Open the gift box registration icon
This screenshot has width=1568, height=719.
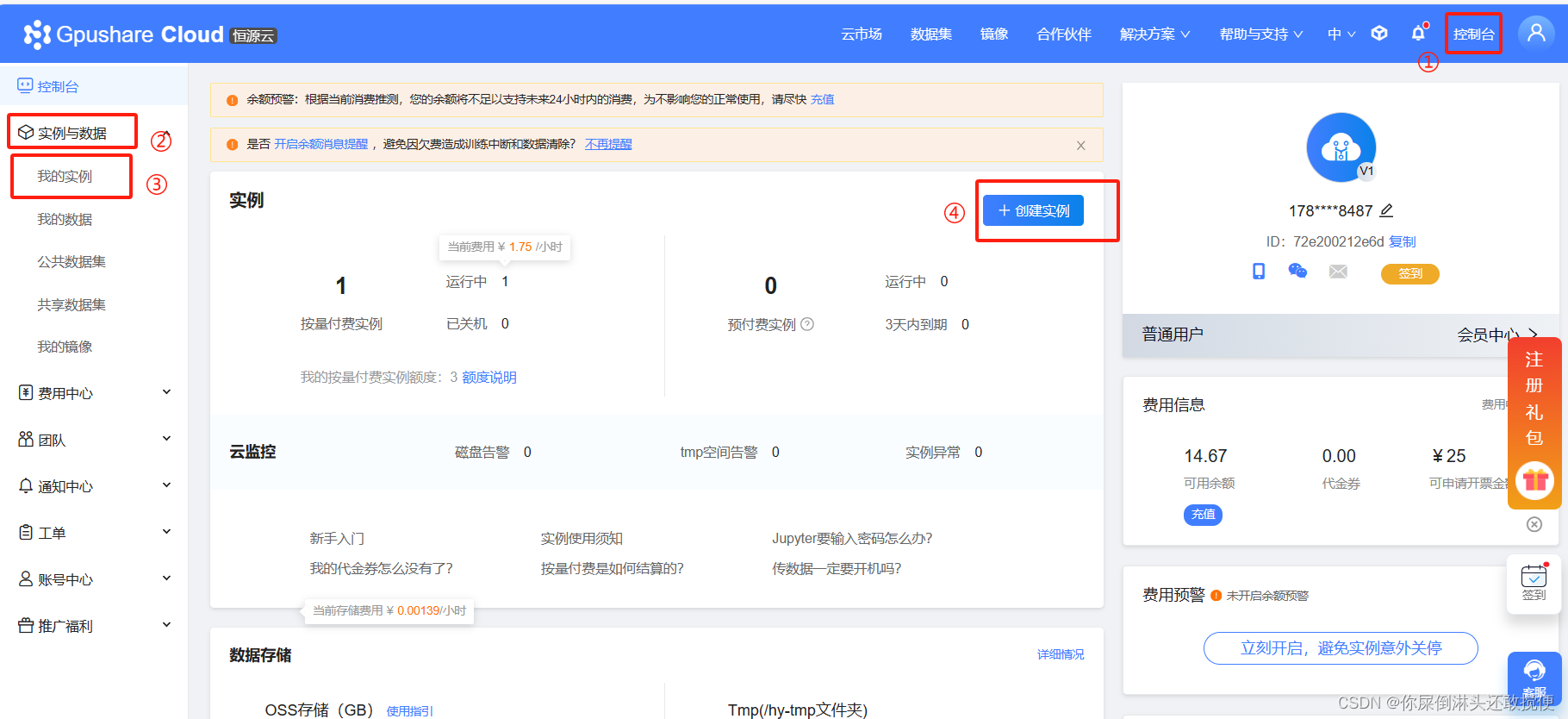[1534, 480]
